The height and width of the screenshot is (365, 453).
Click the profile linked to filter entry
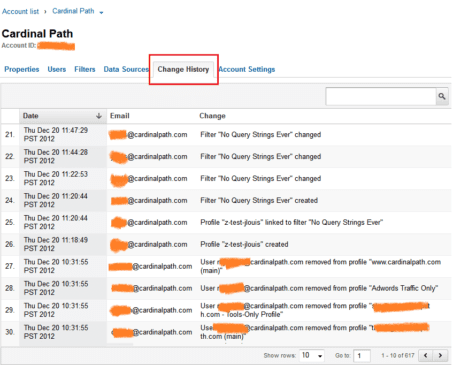292,222
